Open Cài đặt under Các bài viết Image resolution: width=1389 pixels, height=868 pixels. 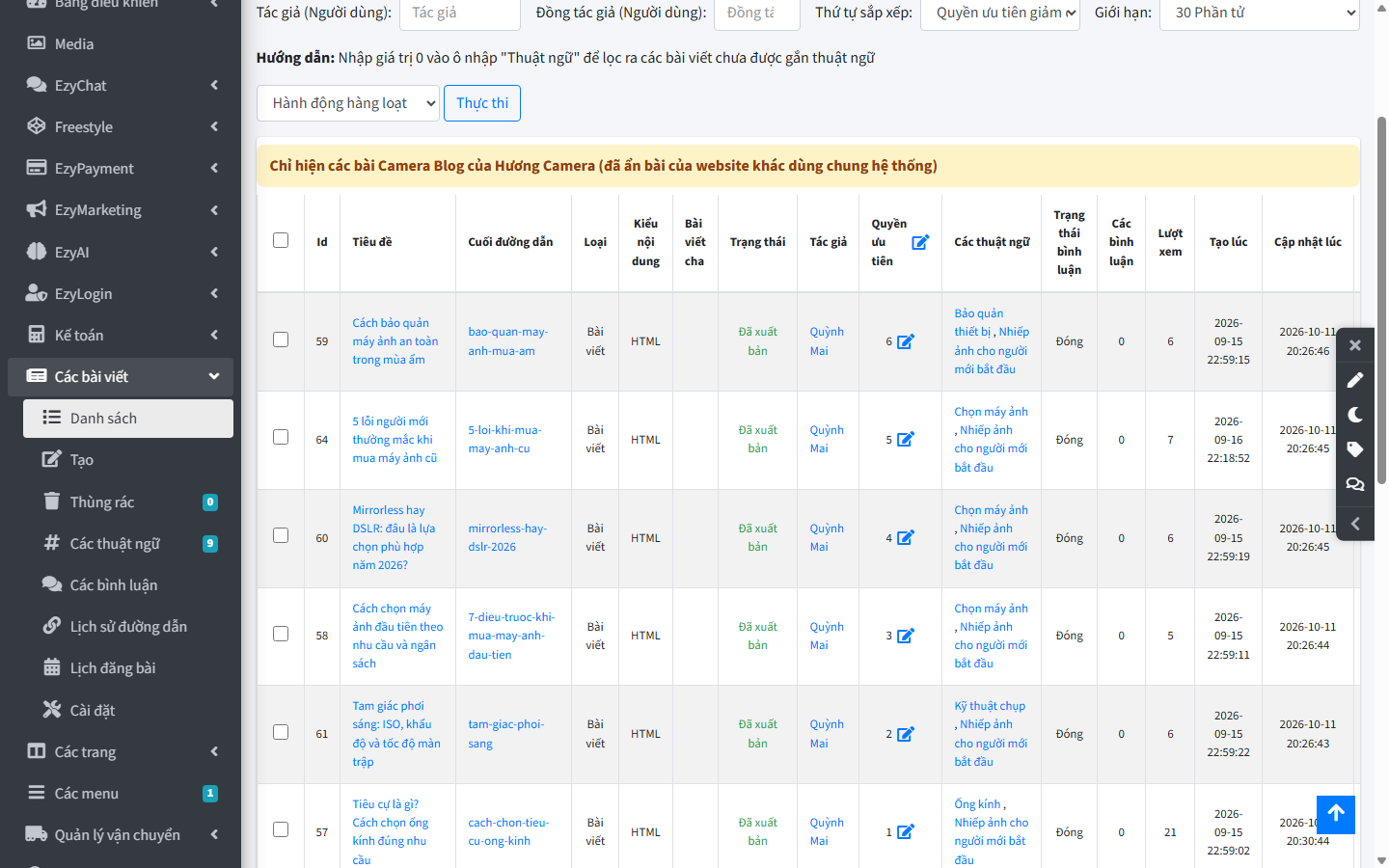pos(128,710)
